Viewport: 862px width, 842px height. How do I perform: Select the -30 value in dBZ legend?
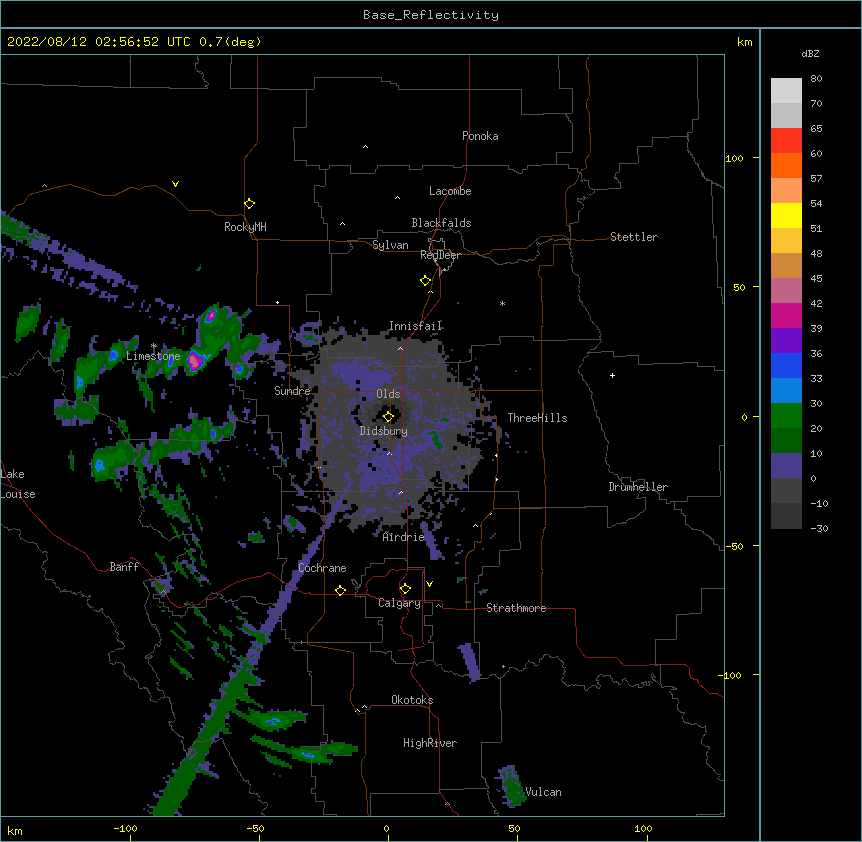pyautogui.click(x=819, y=528)
